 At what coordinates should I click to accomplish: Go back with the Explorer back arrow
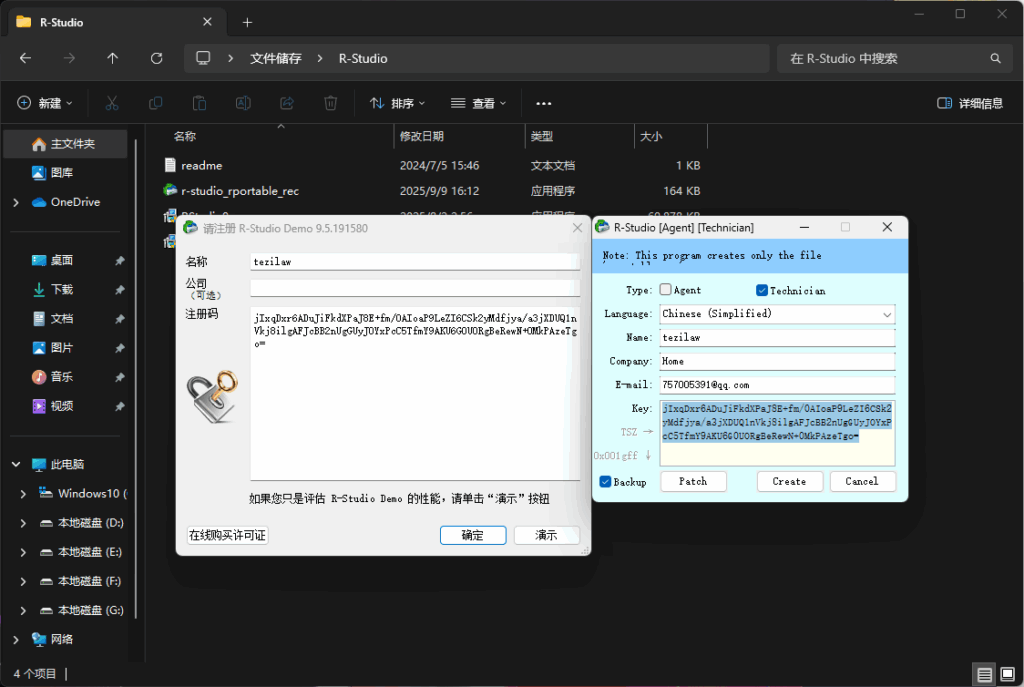point(25,58)
